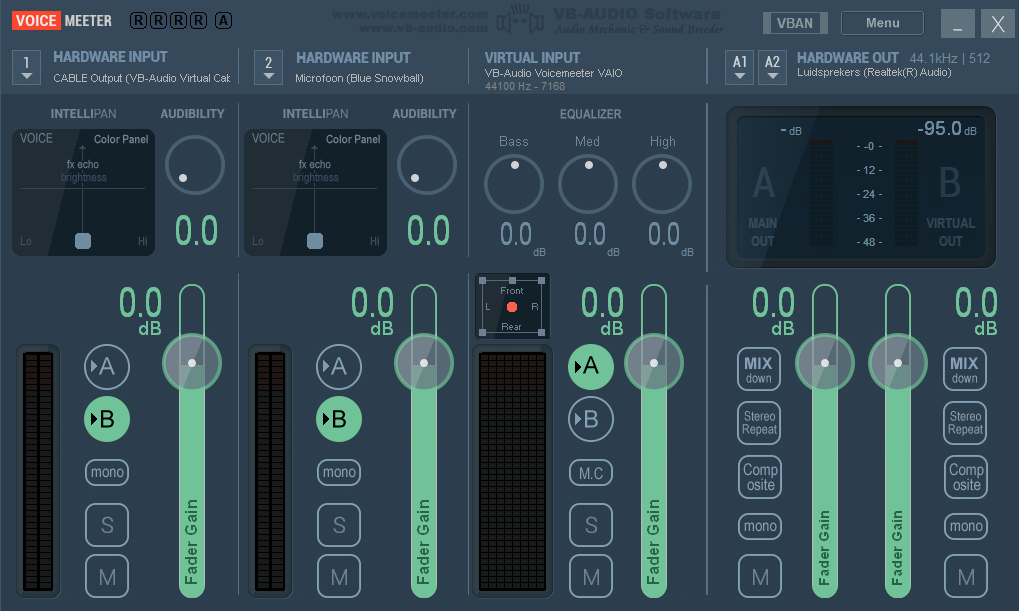
Task: Mute the Virtual Input strip
Action: (x=591, y=577)
